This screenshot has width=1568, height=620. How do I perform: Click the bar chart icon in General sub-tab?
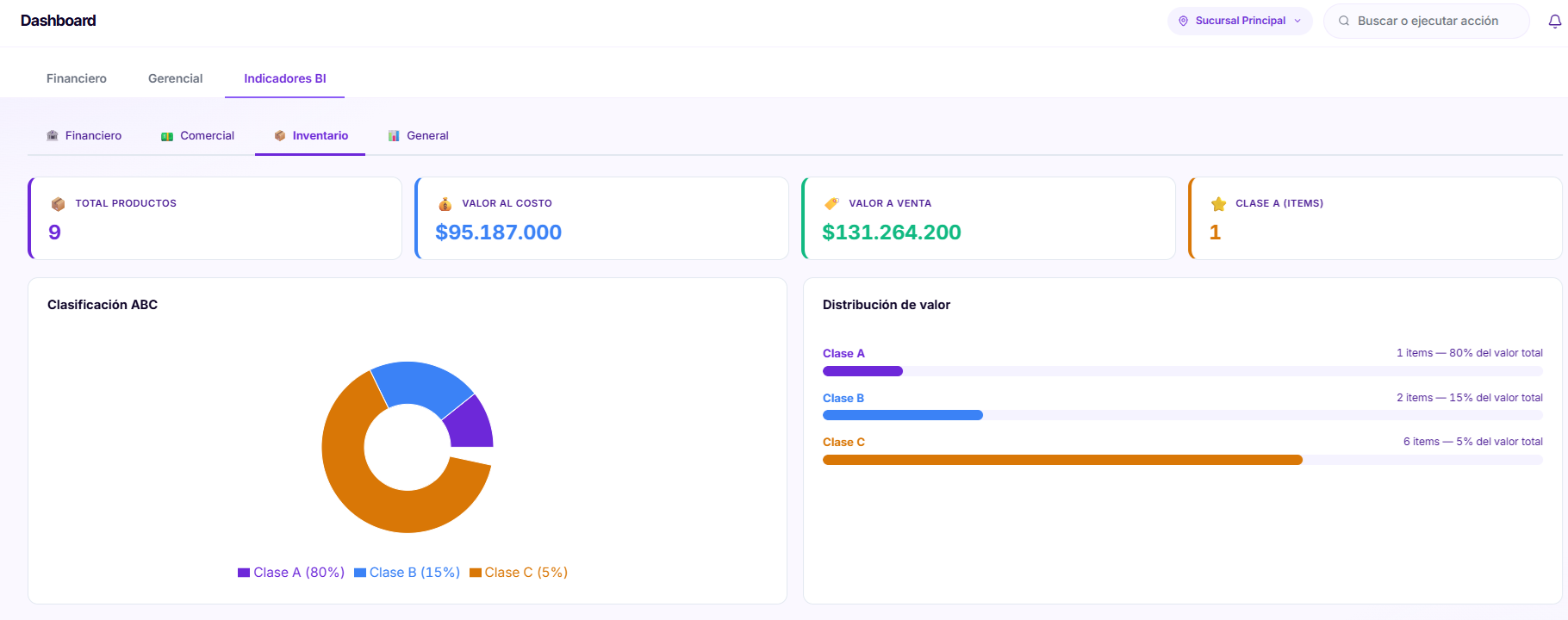(394, 135)
